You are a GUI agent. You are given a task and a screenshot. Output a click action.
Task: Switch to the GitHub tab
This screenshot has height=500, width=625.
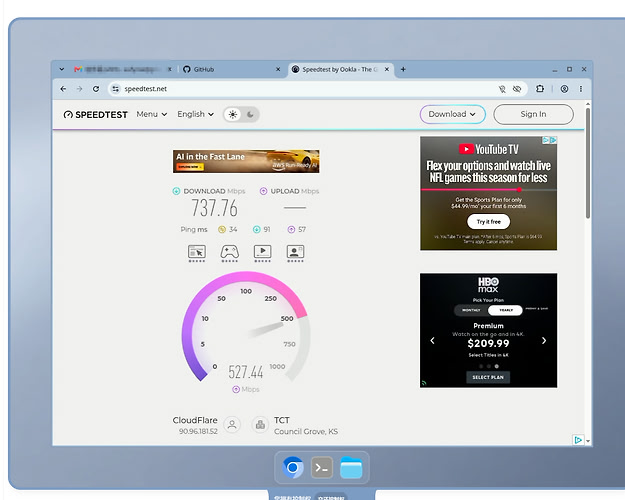pos(232,69)
